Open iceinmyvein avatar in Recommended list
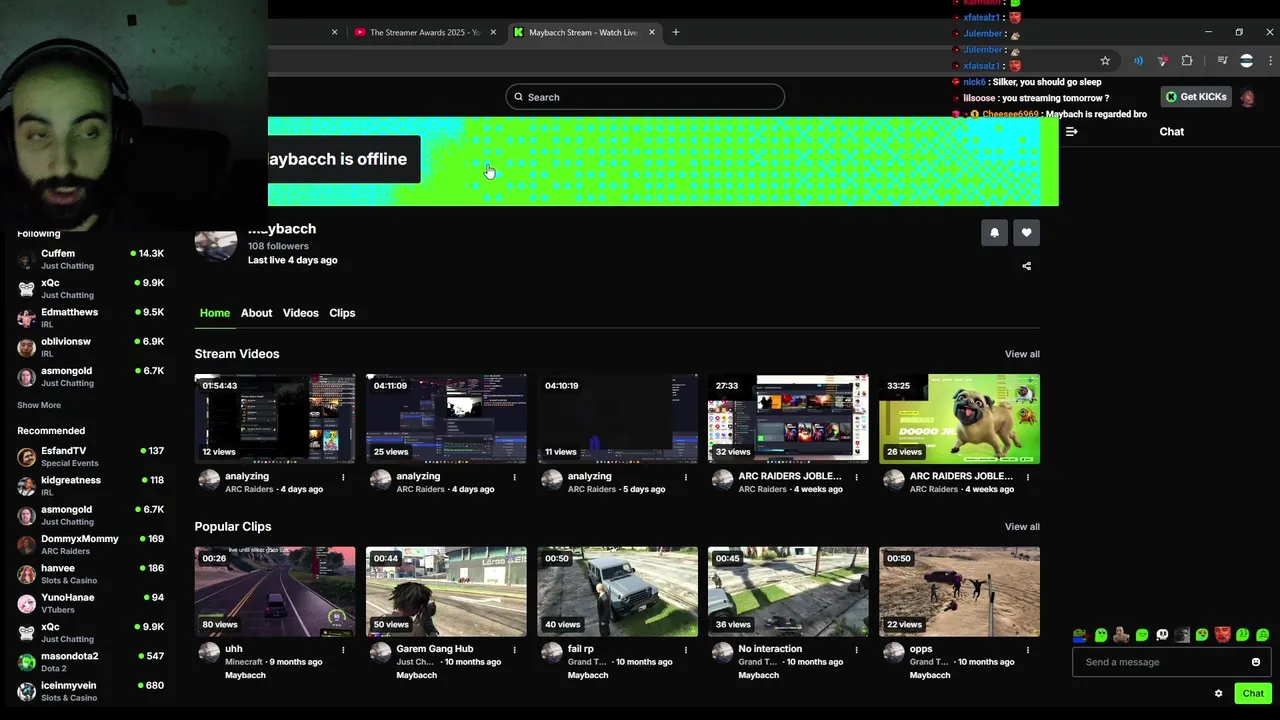Viewport: 1280px width, 720px height. point(27,691)
